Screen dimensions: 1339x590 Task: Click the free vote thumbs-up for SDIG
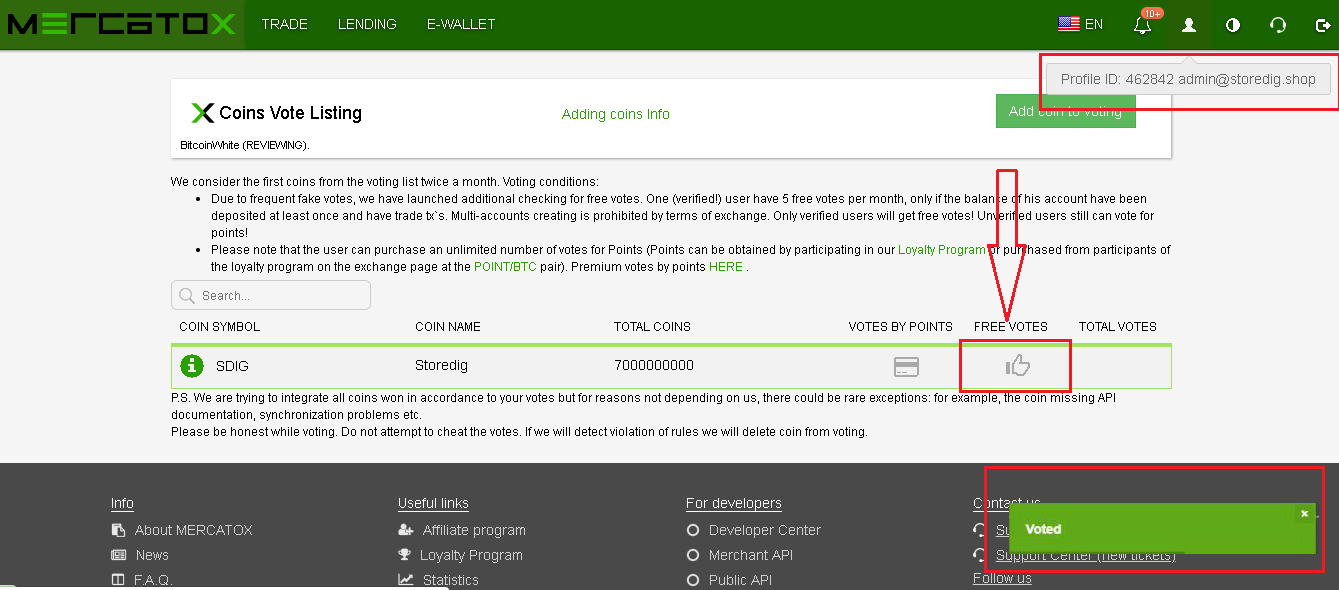pos(1018,366)
